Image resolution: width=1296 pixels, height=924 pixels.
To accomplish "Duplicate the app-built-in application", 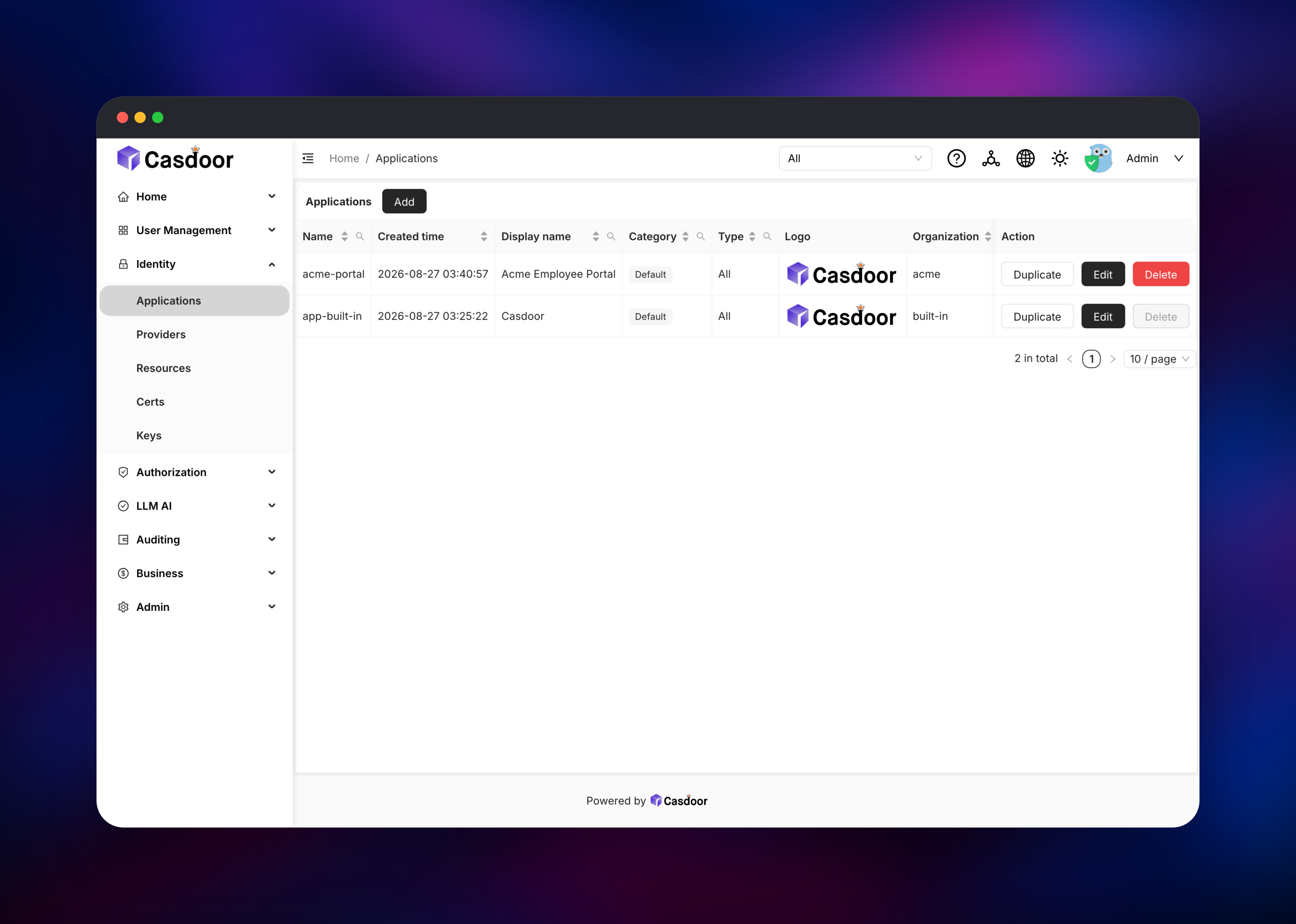I will point(1037,316).
